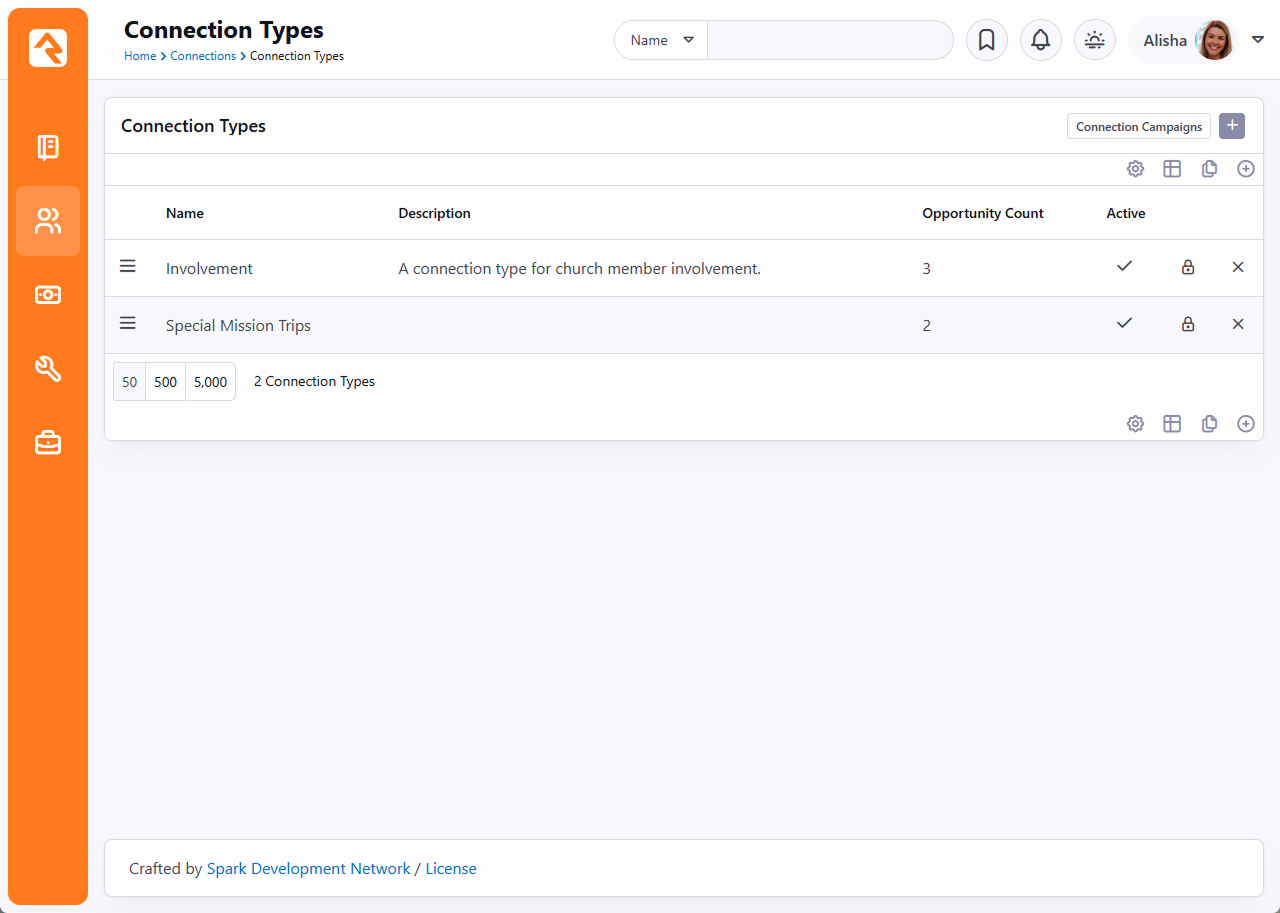Open the notifications bell
The width and height of the screenshot is (1280, 913).
[1040, 40]
